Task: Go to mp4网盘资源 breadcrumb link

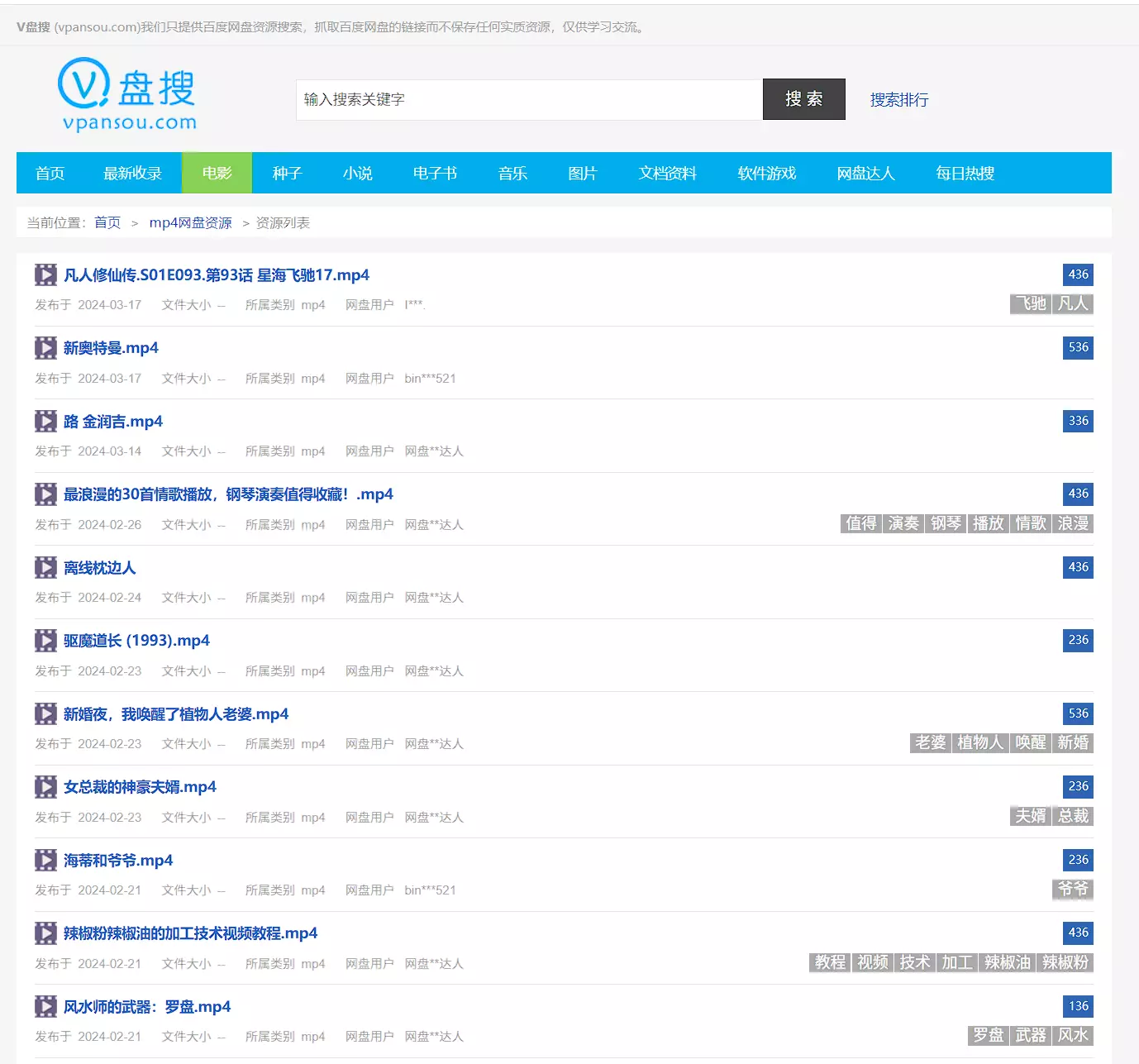Action: point(190,223)
